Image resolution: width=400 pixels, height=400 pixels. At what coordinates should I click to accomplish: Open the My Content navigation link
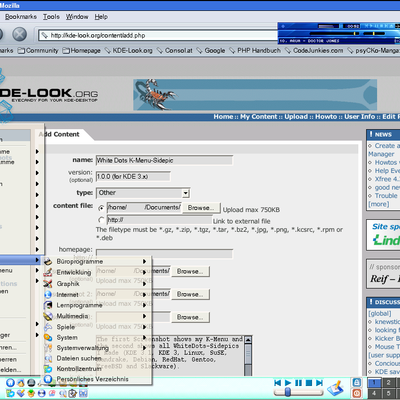pyautogui.click(x=259, y=117)
